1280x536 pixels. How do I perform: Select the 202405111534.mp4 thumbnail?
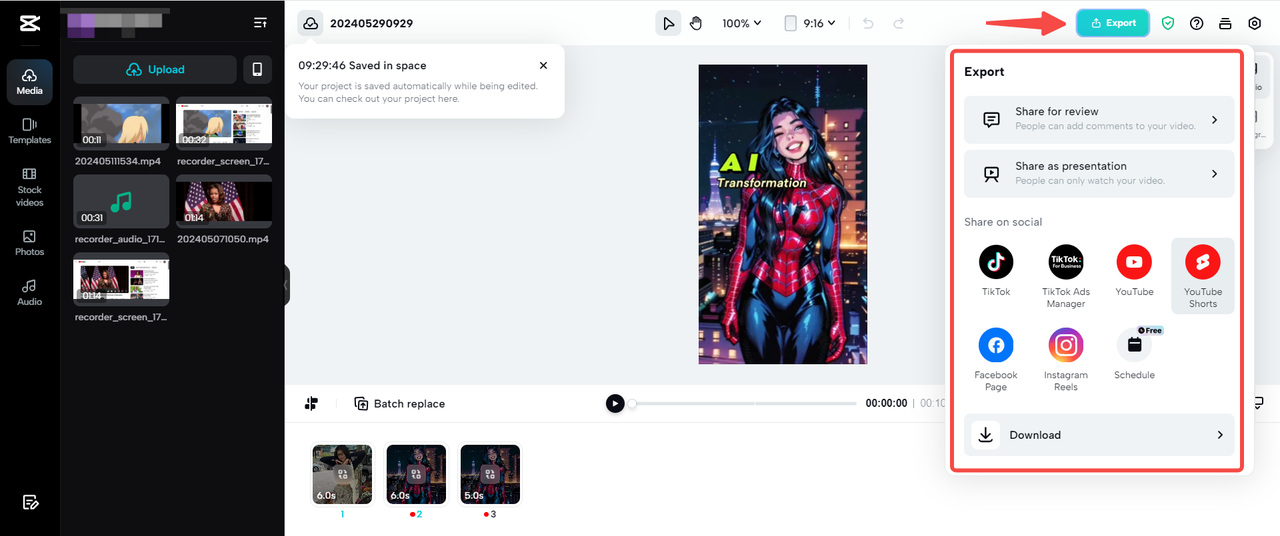tap(121, 124)
